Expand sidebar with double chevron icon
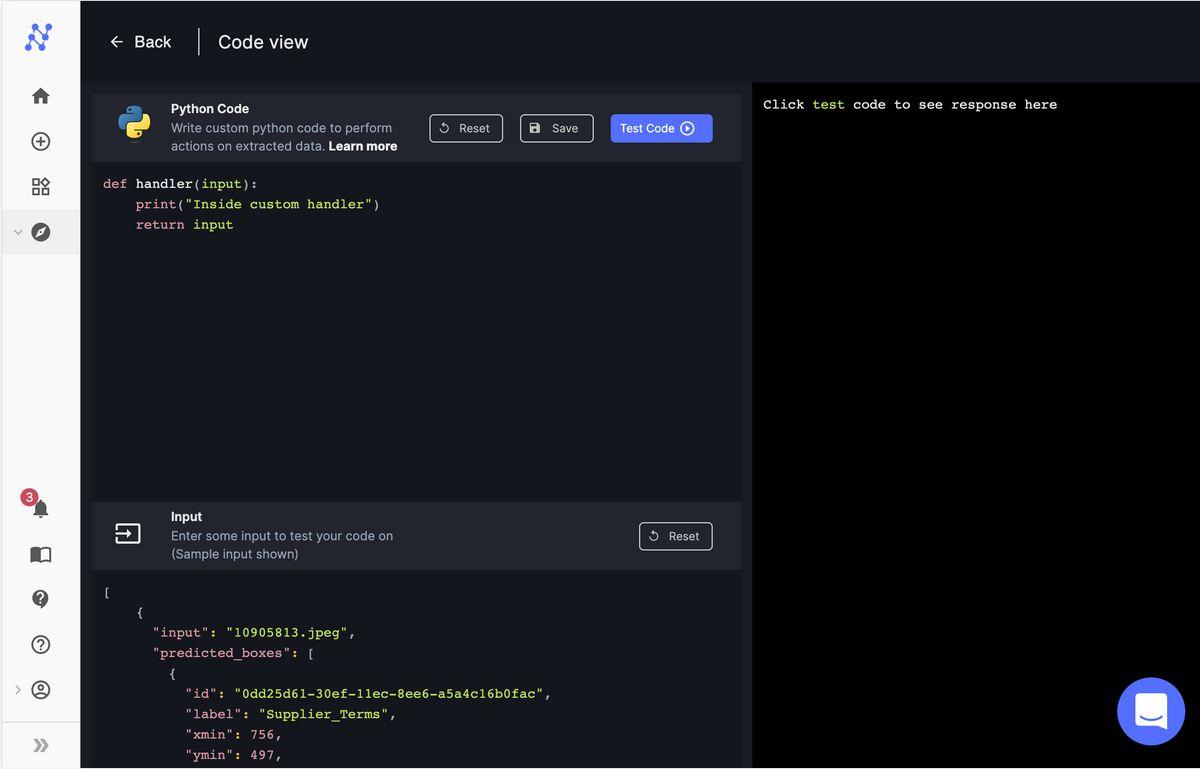Screen dimensions: 1200x769 (x=40, y=745)
